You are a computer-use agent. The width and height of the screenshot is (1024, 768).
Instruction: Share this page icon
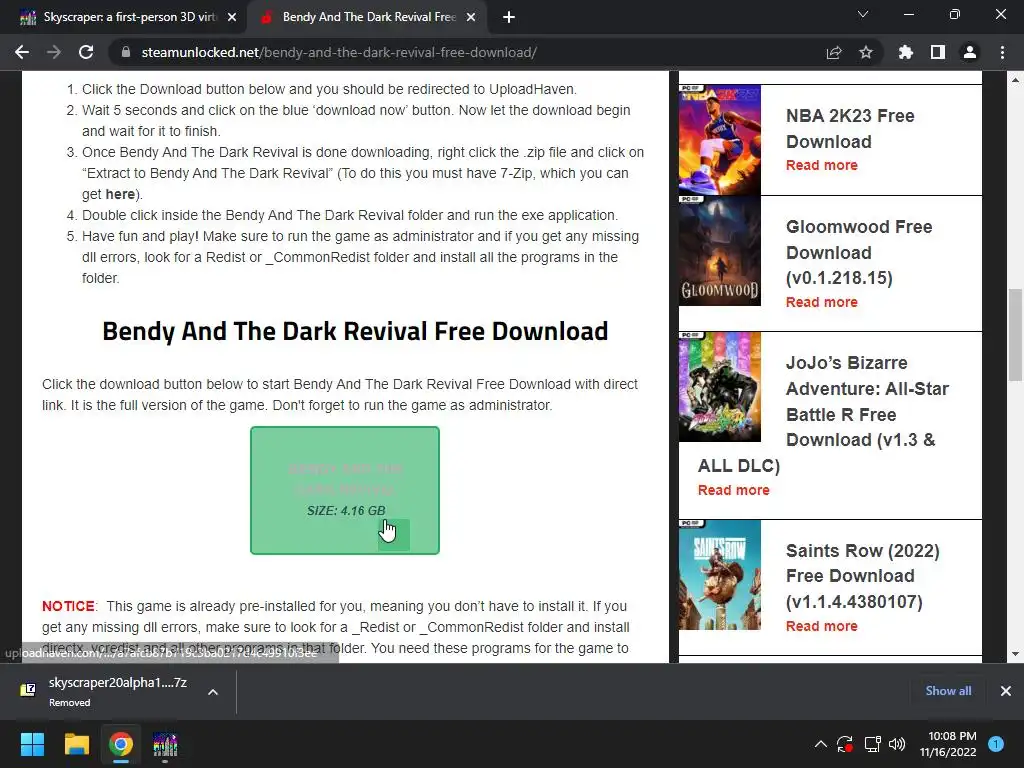point(834,52)
